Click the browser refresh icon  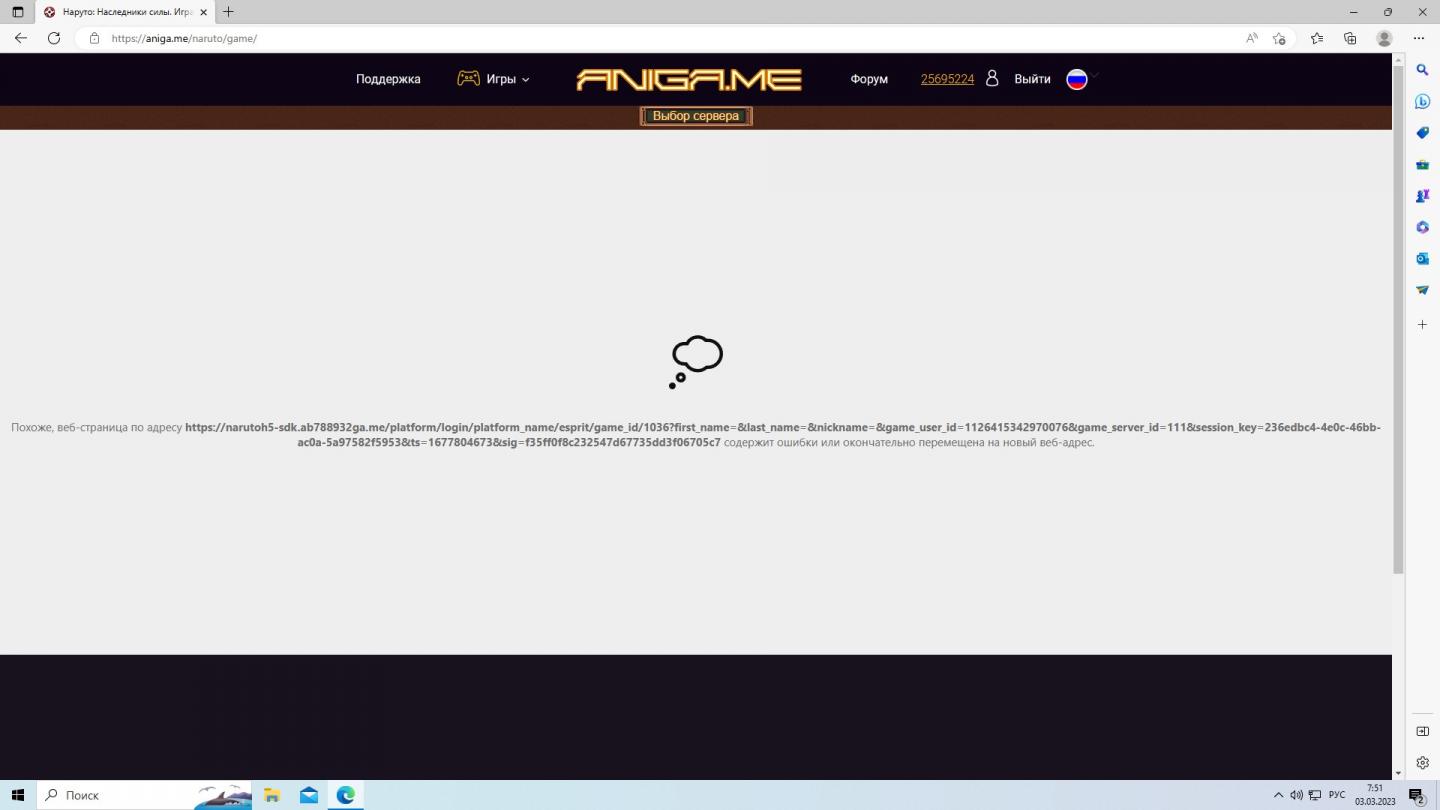54,38
